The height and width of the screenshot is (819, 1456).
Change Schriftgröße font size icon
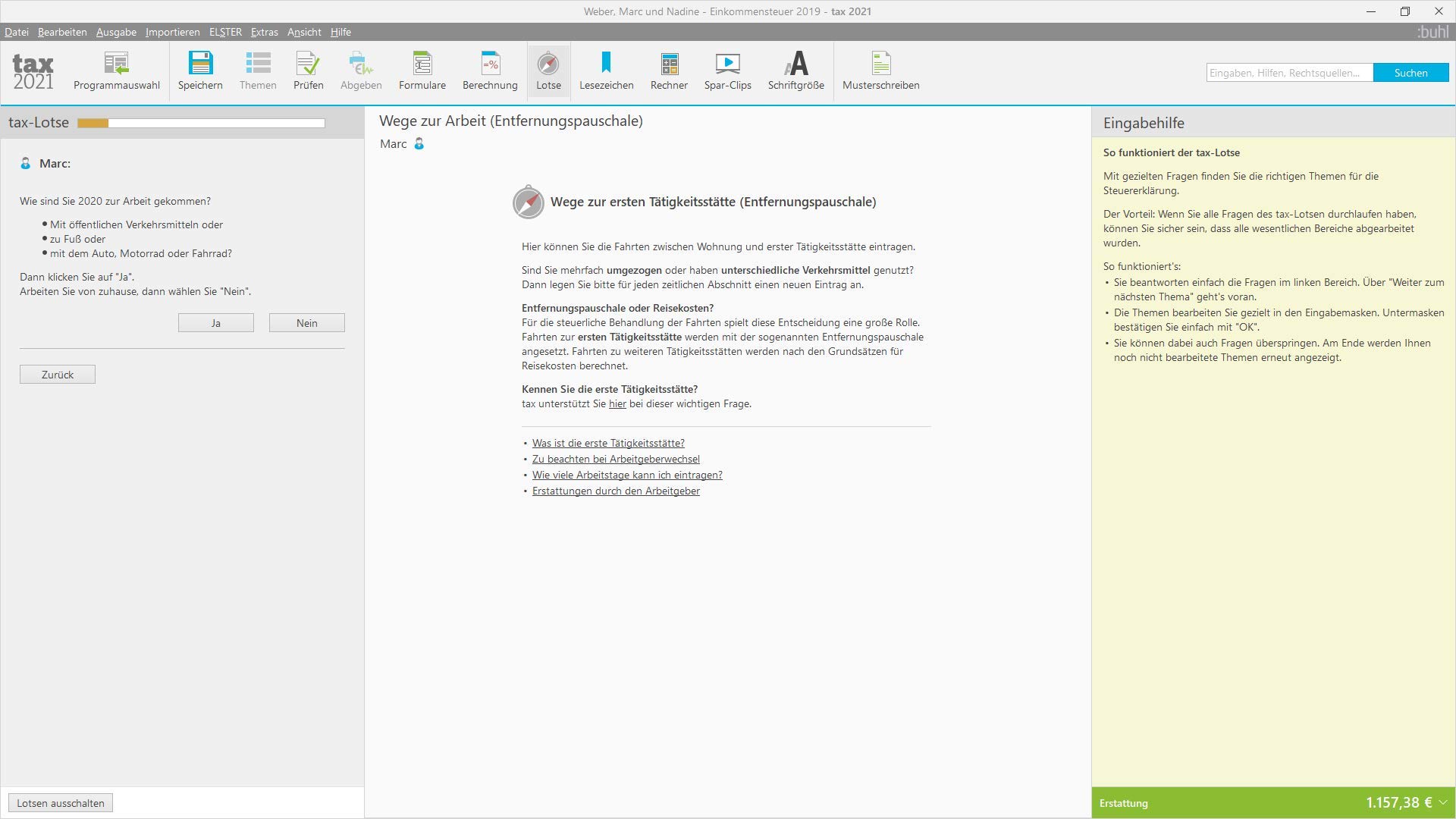click(796, 71)
